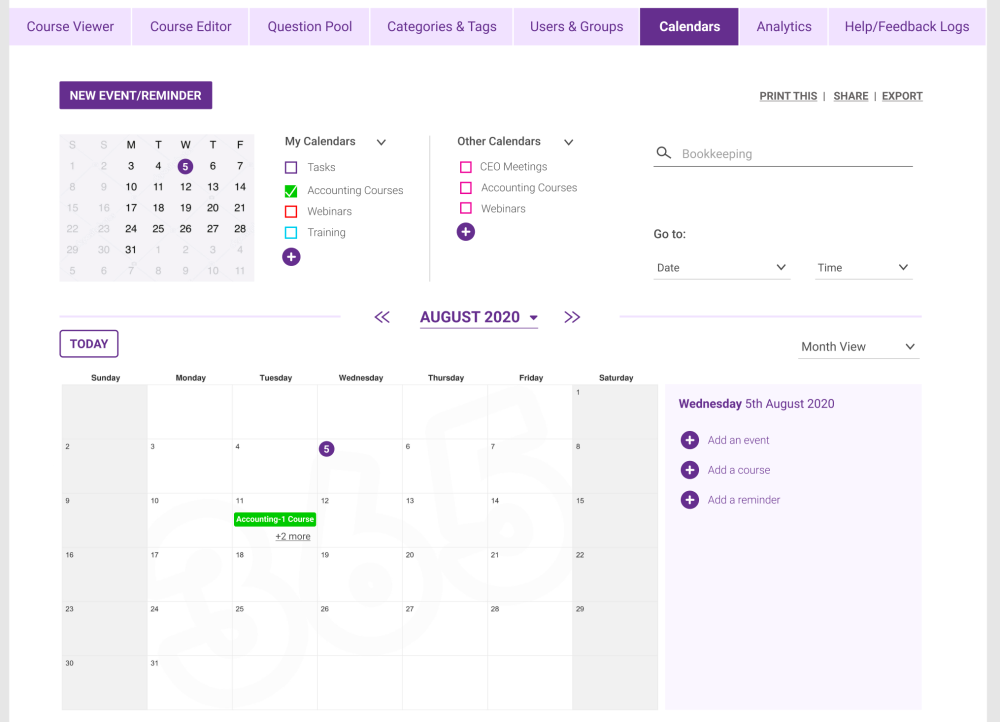Click the August 3 cell in month grid
This screenshot has width=1000, height=722.
coord(190,466)
